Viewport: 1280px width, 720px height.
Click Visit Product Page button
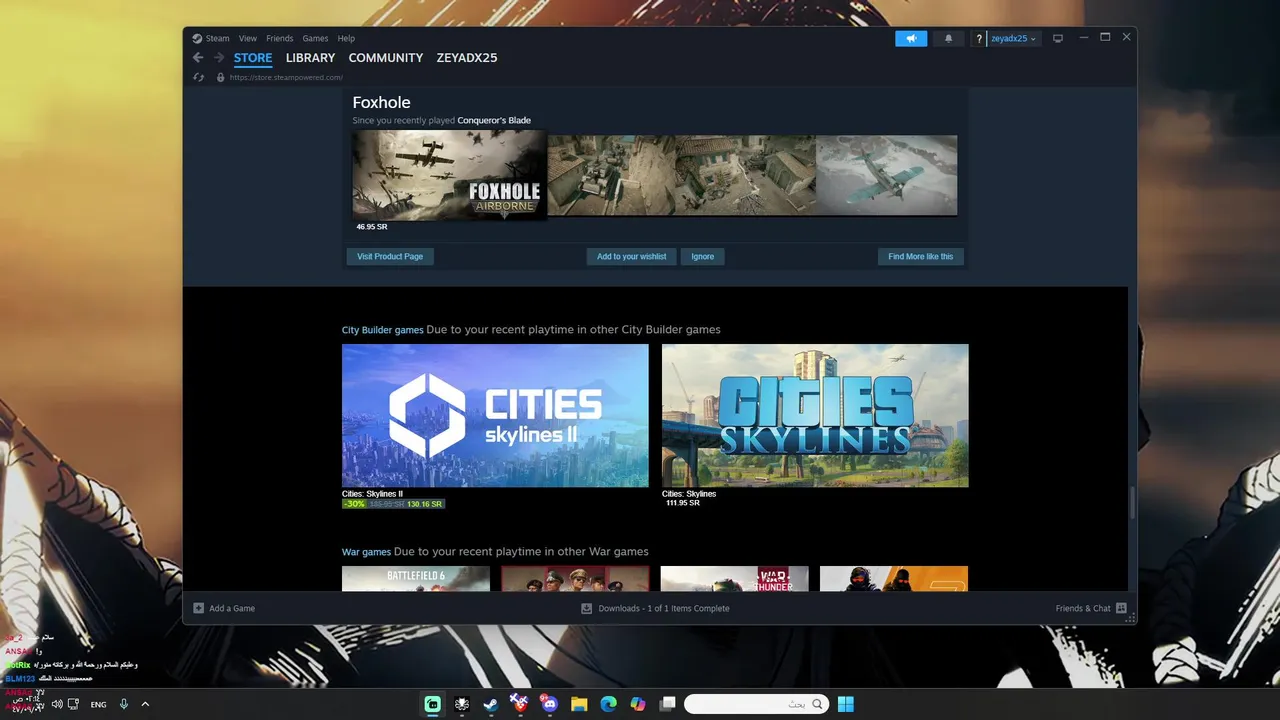pos(390,256)
